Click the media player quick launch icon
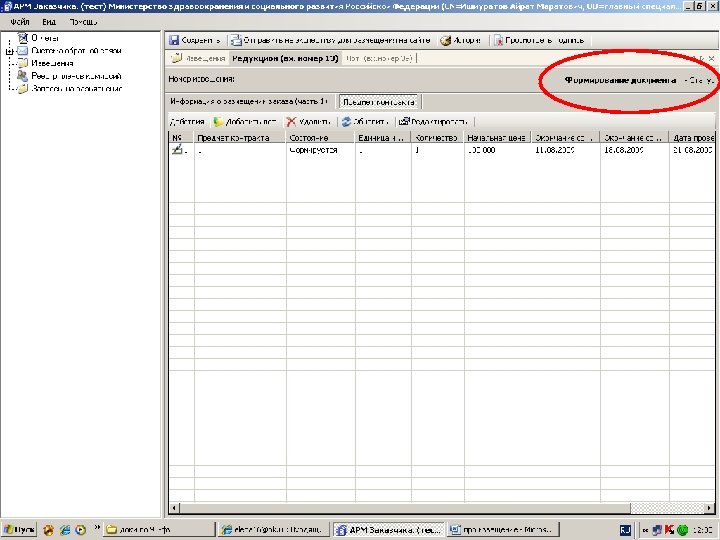Image resolution: width=720 pixels, height=540 pixels. pos(81,530)
